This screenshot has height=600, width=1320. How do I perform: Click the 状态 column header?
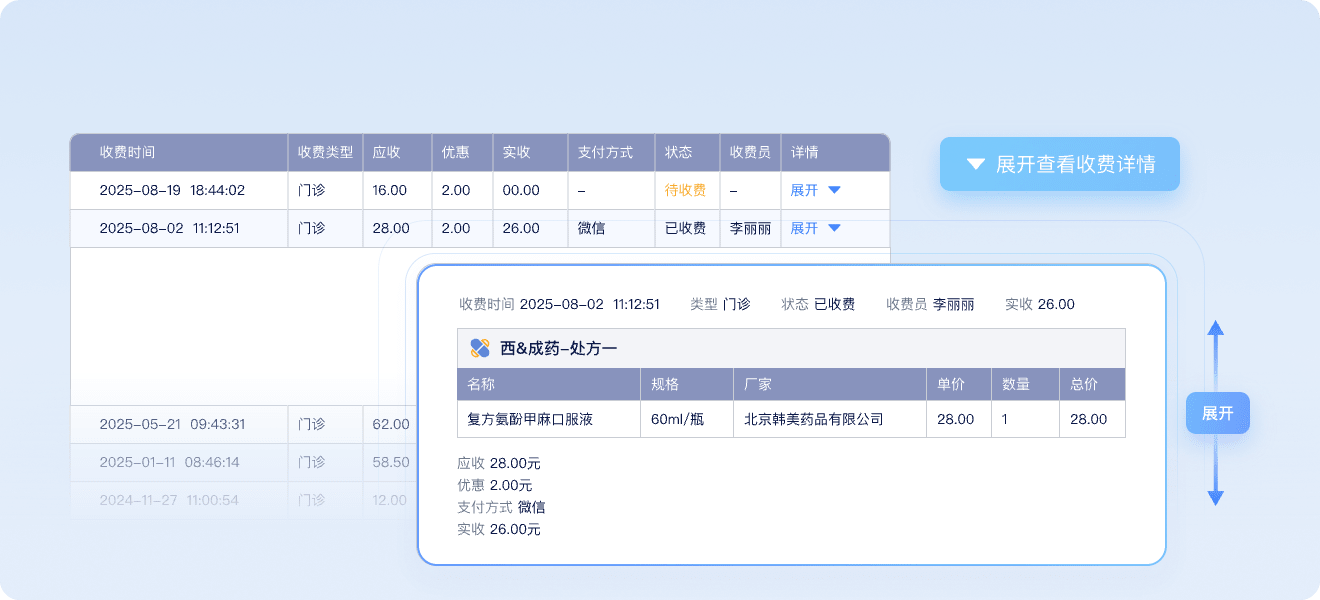[678, 152]
